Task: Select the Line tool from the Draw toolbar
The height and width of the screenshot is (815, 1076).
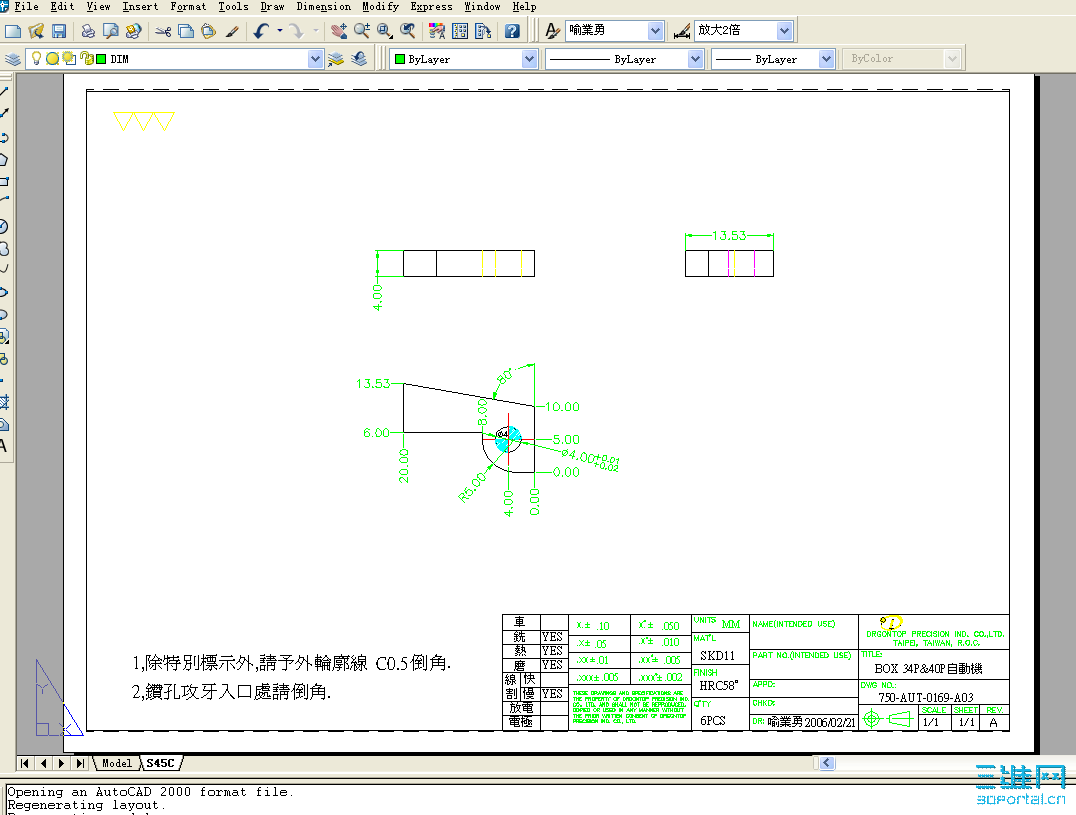Action: pyautogui.click(x=7, y=89)
